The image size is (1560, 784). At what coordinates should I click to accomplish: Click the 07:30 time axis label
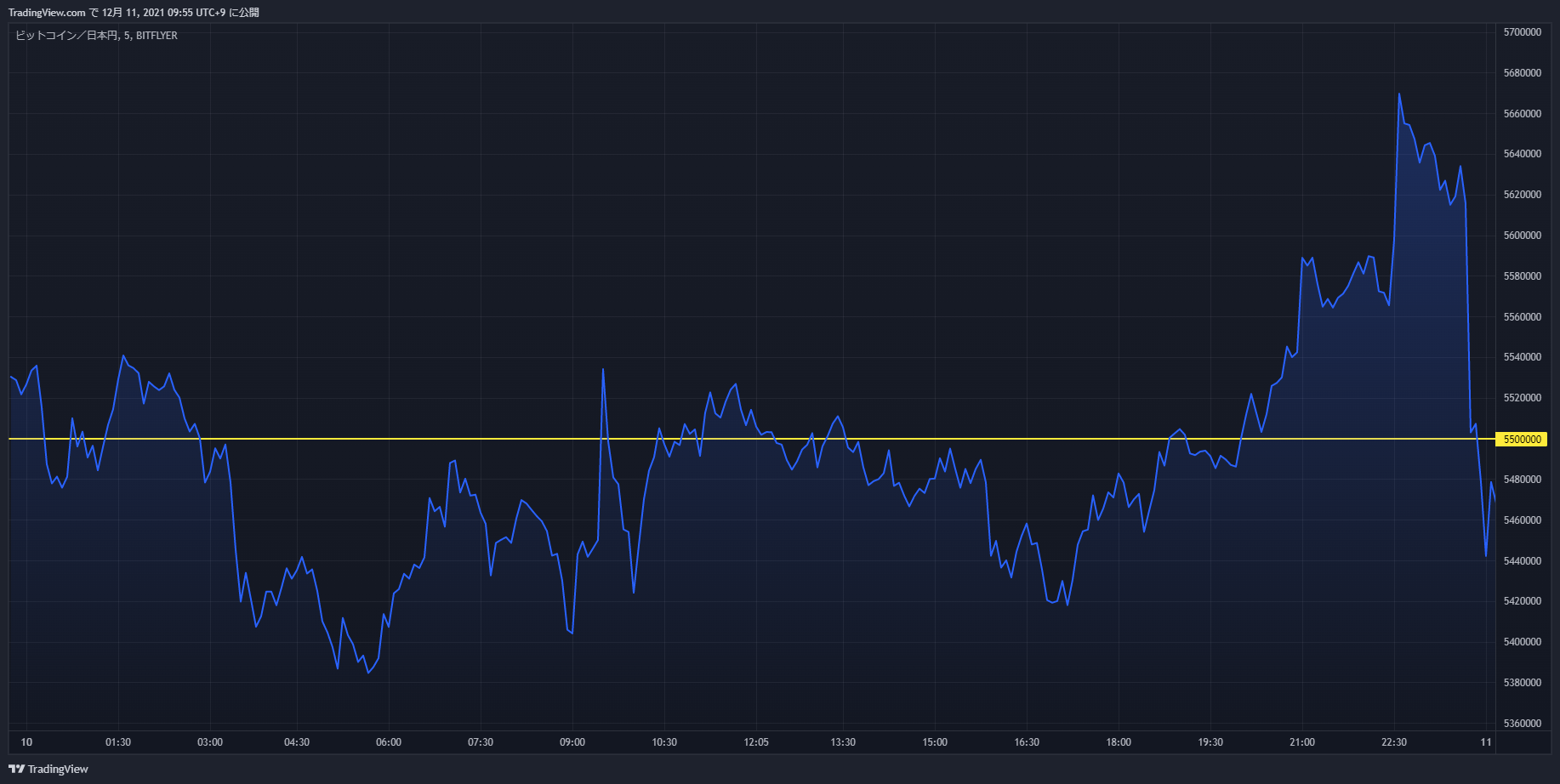[x=481, y=742]
